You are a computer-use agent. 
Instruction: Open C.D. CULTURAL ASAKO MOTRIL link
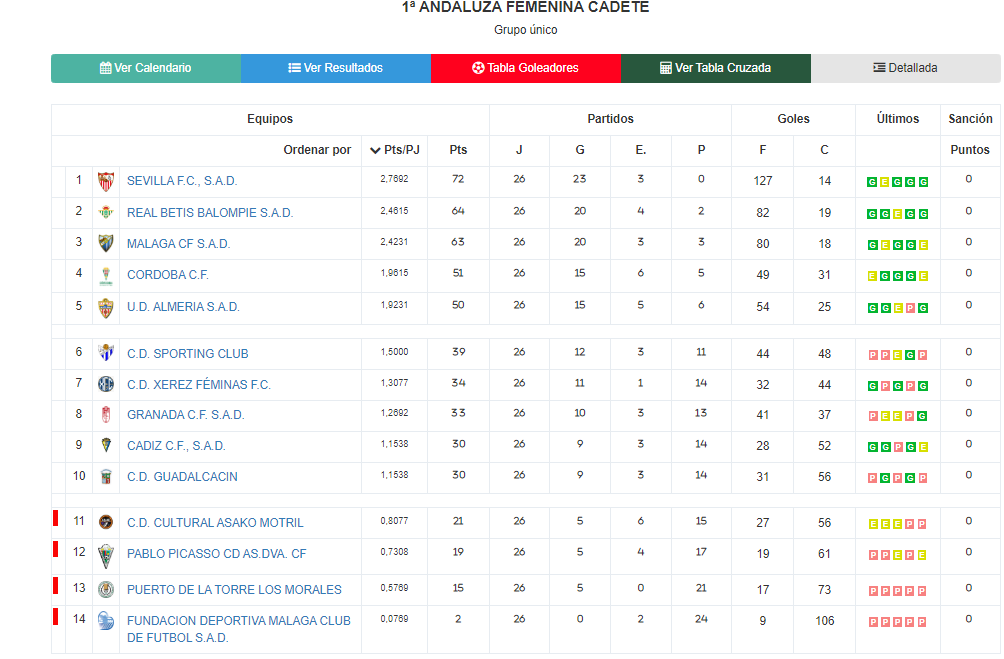point(215,523)
